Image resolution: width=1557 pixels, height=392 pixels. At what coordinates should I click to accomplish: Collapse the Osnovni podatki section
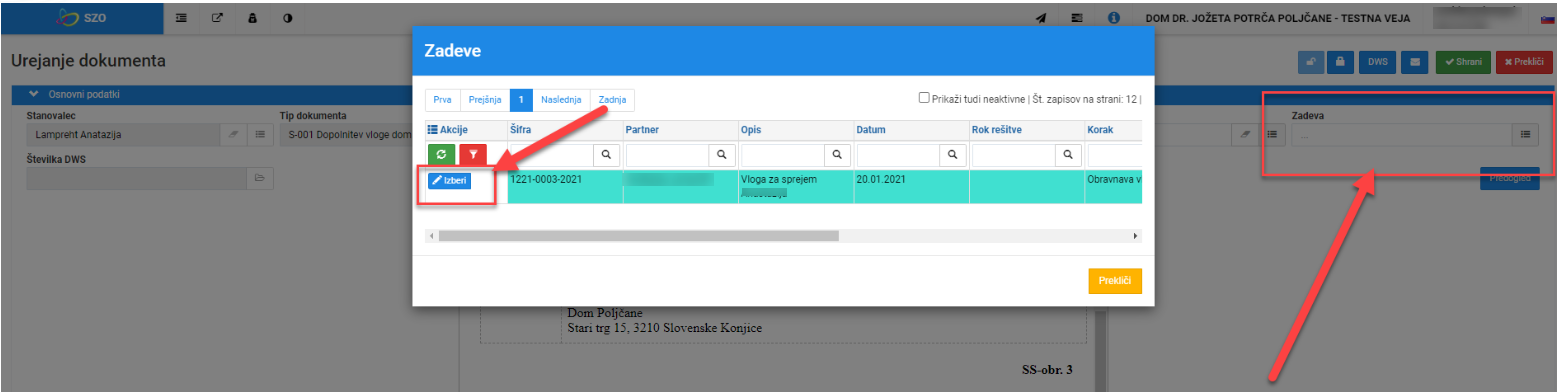34,94
